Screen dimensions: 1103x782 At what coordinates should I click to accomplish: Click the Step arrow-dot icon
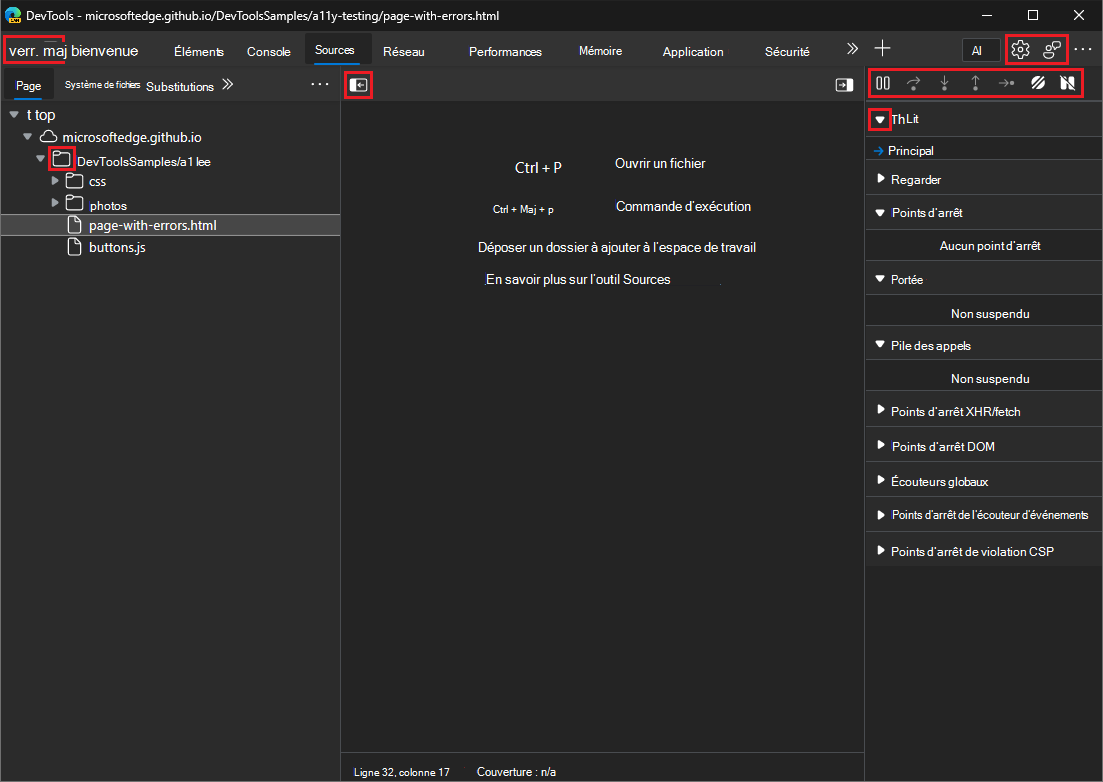tap(1006, 83)
